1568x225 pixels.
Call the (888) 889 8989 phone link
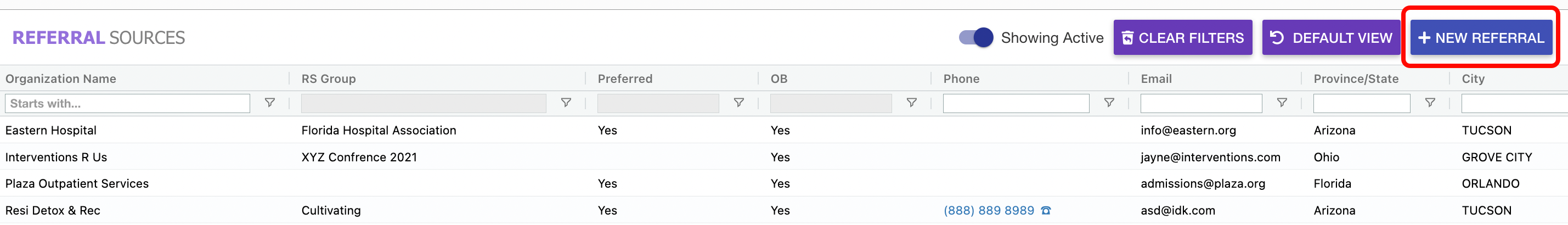pos(988,210)
